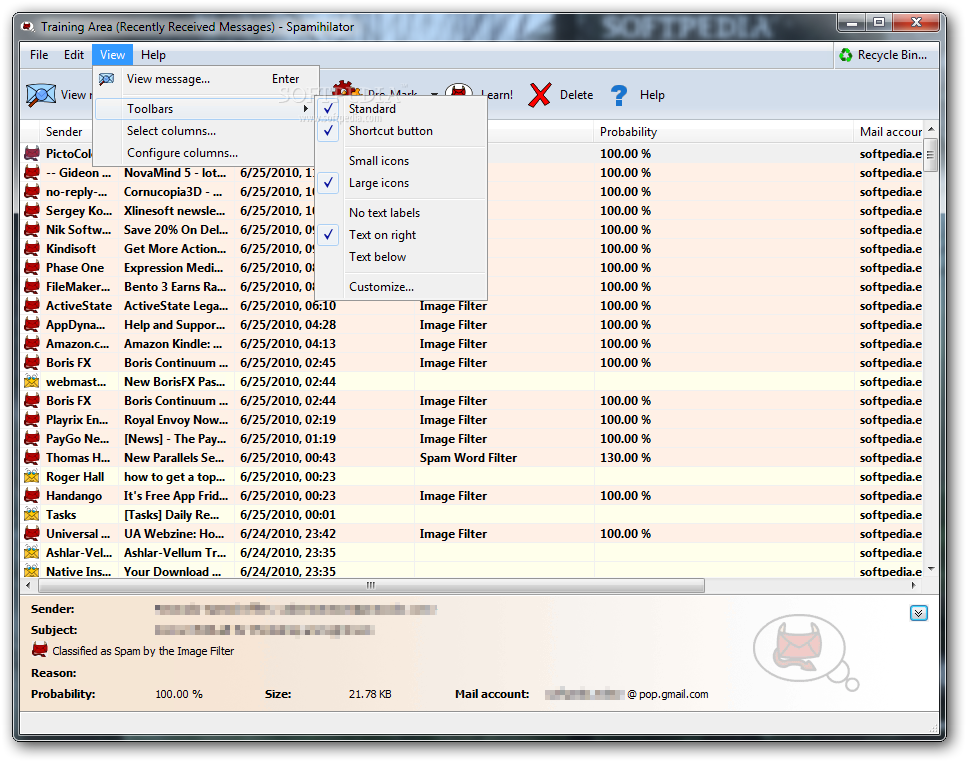Click the non-spam icon for webmast... row
The height and width of the screenshot is (762, 967).
coord(31,382)
